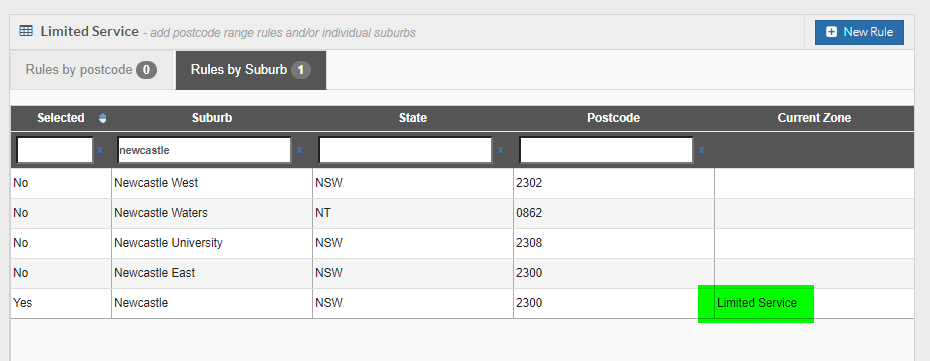
Task: Switch to Rules by postcode tab
Action: (x=91, y=70)
